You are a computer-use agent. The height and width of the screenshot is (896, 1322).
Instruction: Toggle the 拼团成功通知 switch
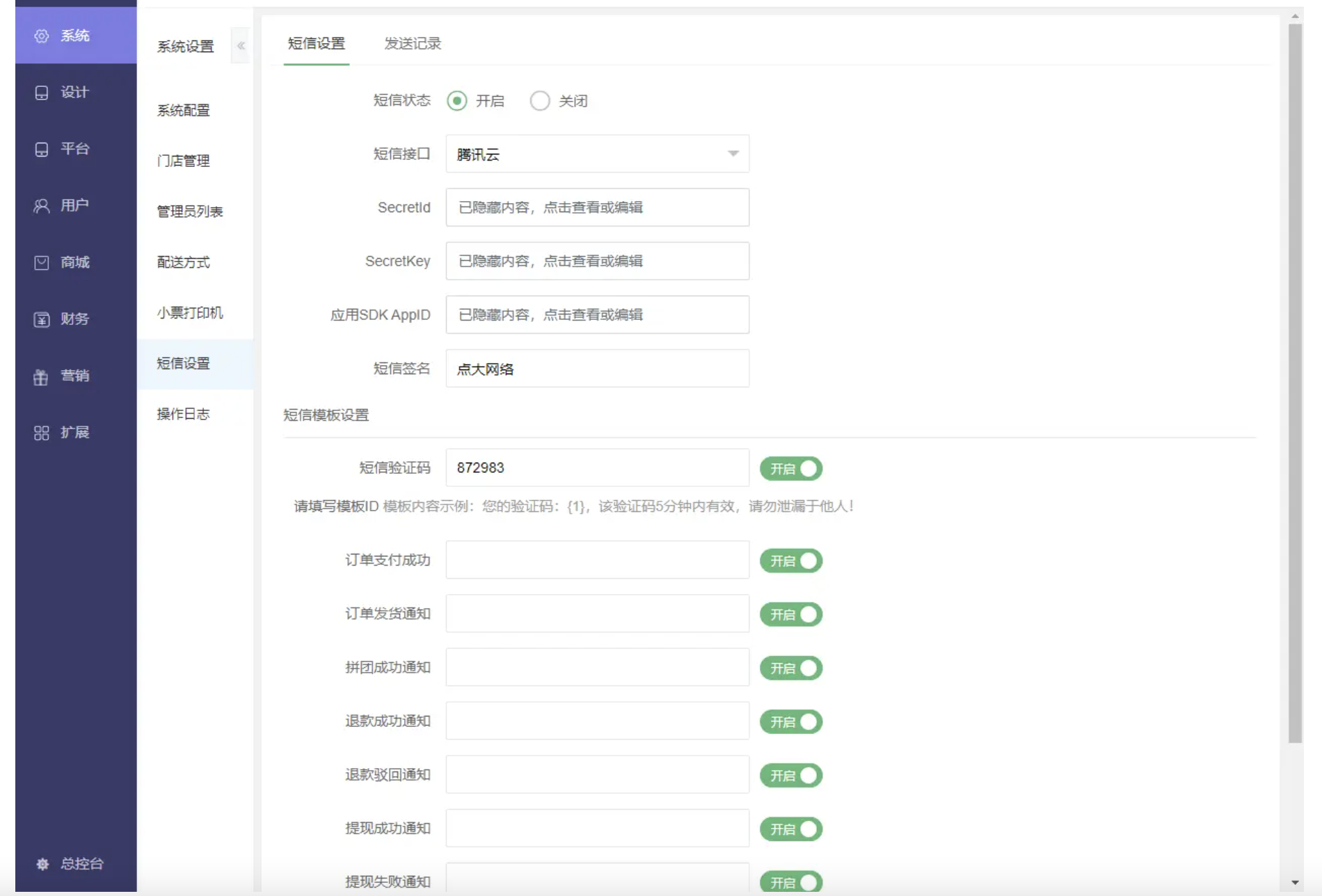[x=791, y=668]
